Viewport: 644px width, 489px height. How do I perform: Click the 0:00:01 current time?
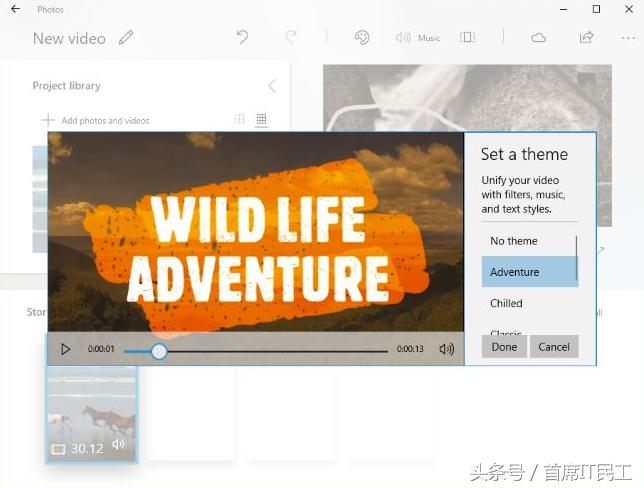101,349
